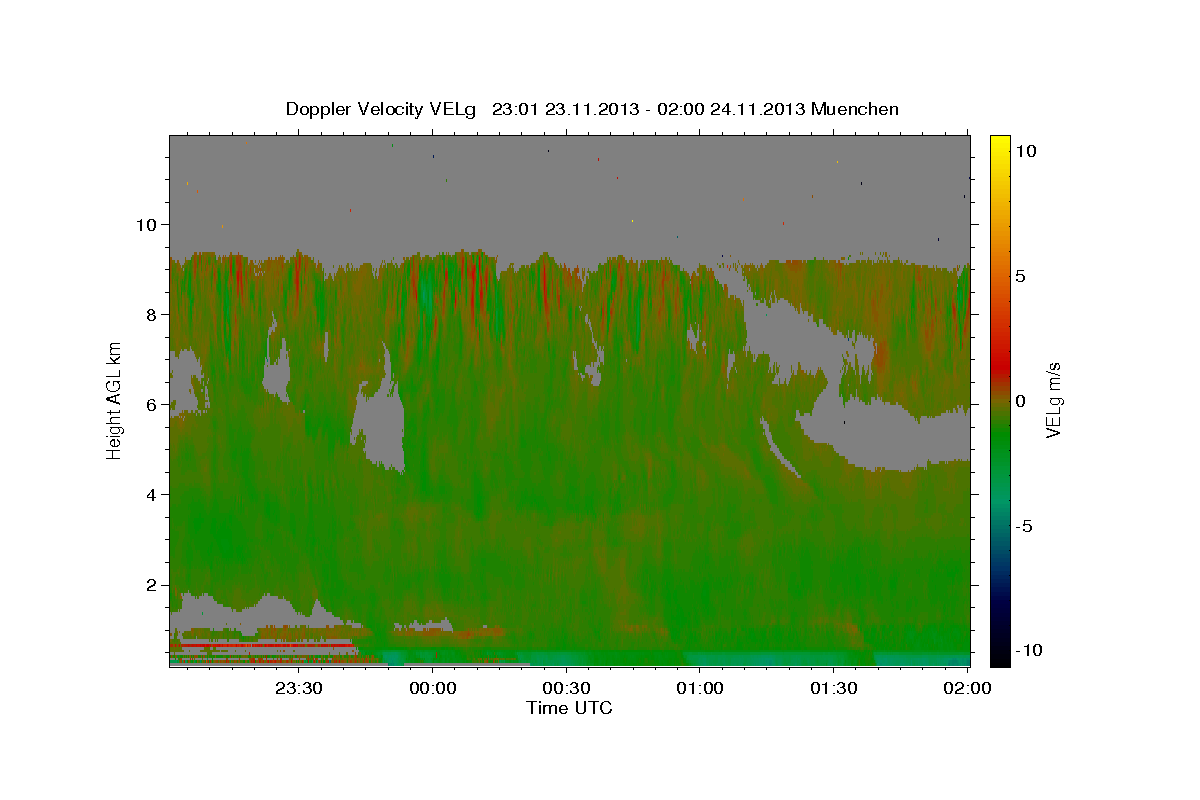Click the 01:00 time tick label
Image resolution: width=1200 pixels, height=800 pixels.
coord(701,688)
